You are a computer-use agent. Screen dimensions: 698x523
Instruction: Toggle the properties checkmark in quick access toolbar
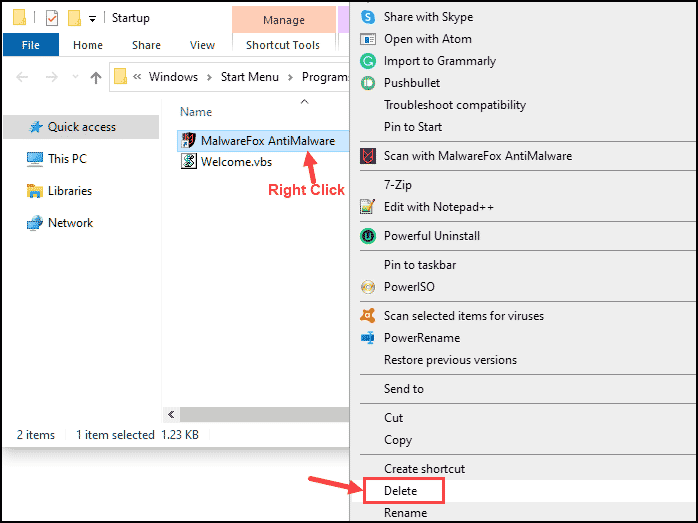point(52,18)
